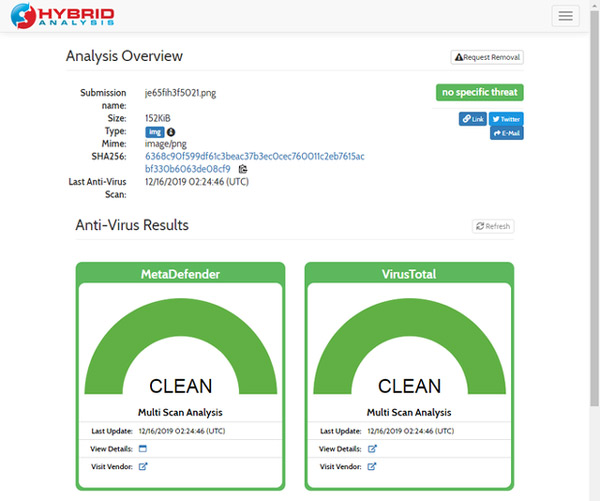Share the report via E-Mail button

pos(507,133)
